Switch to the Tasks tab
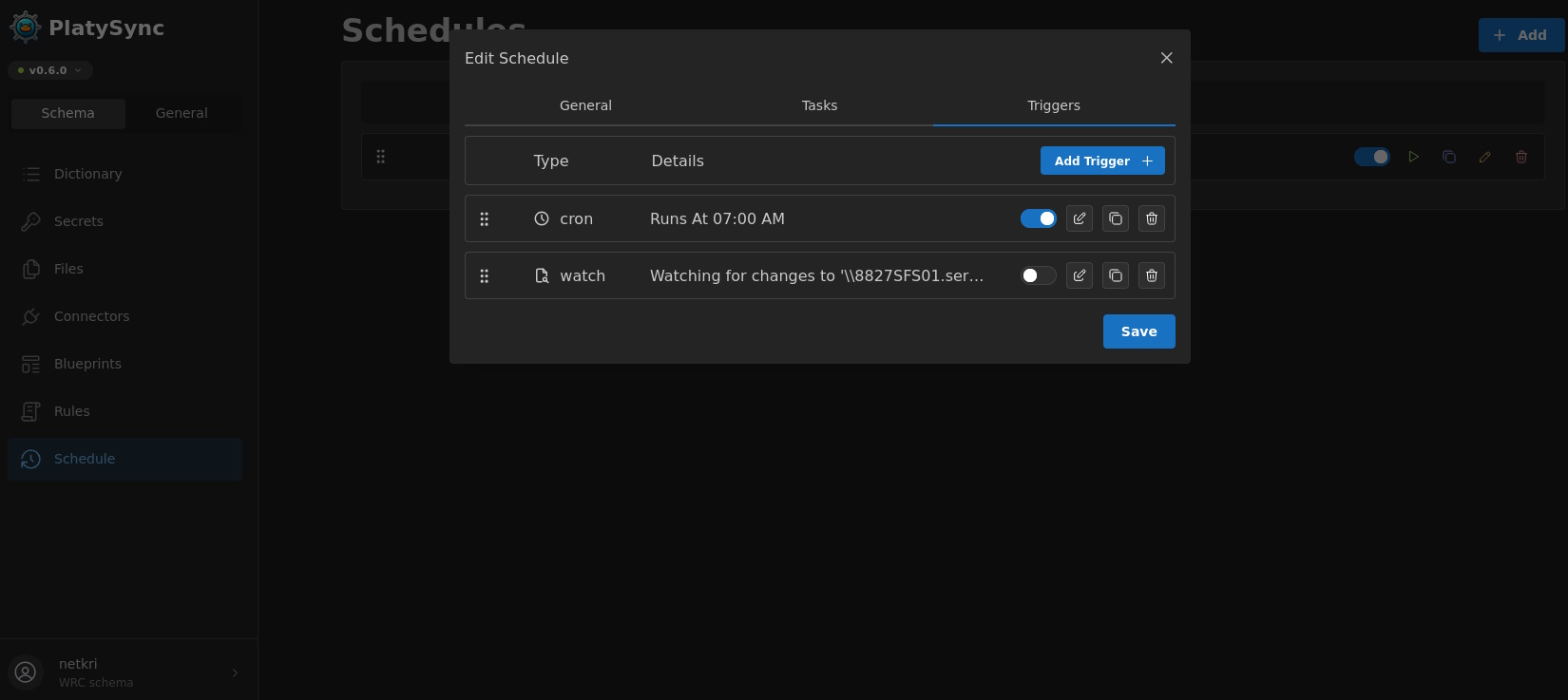Image resolution: width=1568 pixels, height=700 pixels. (819, 105)
